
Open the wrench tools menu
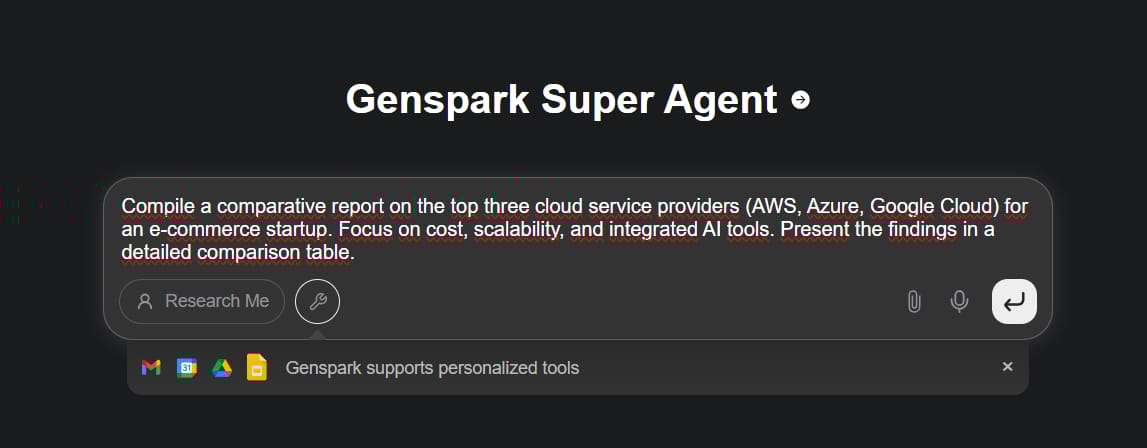pyautogui.click(x=317, y=302)
